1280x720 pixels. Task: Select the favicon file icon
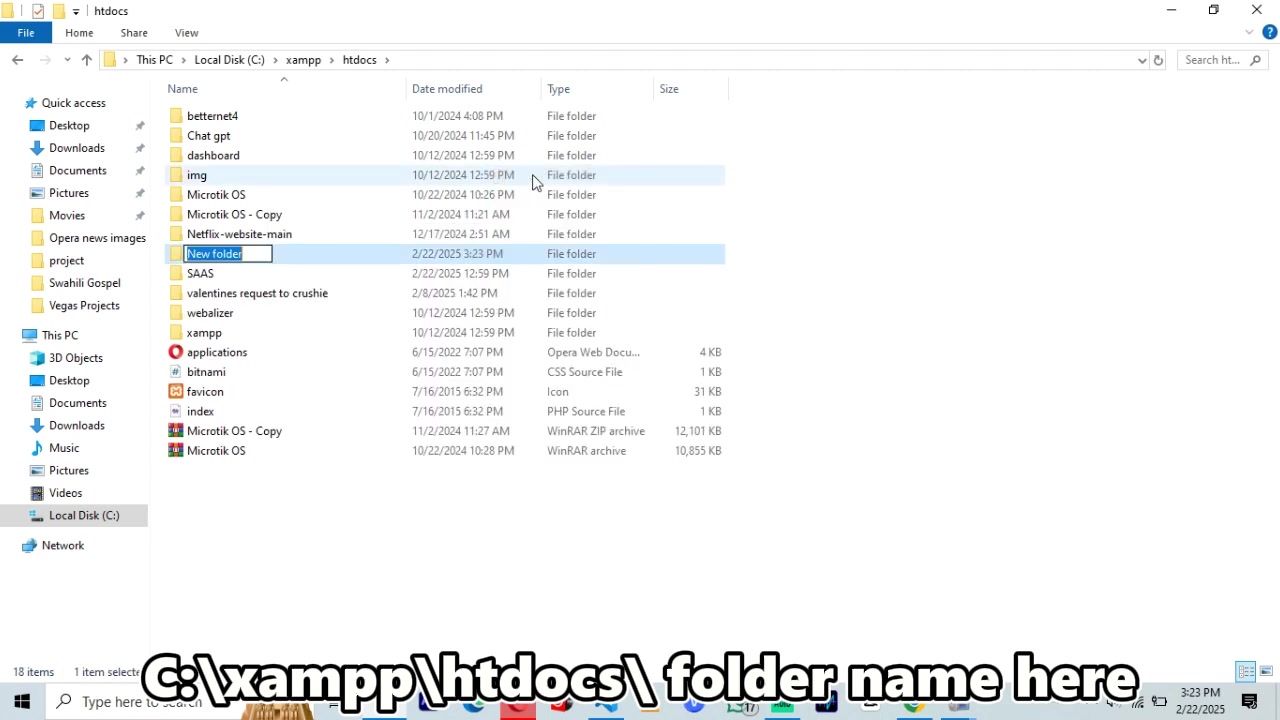click(176, 392)
